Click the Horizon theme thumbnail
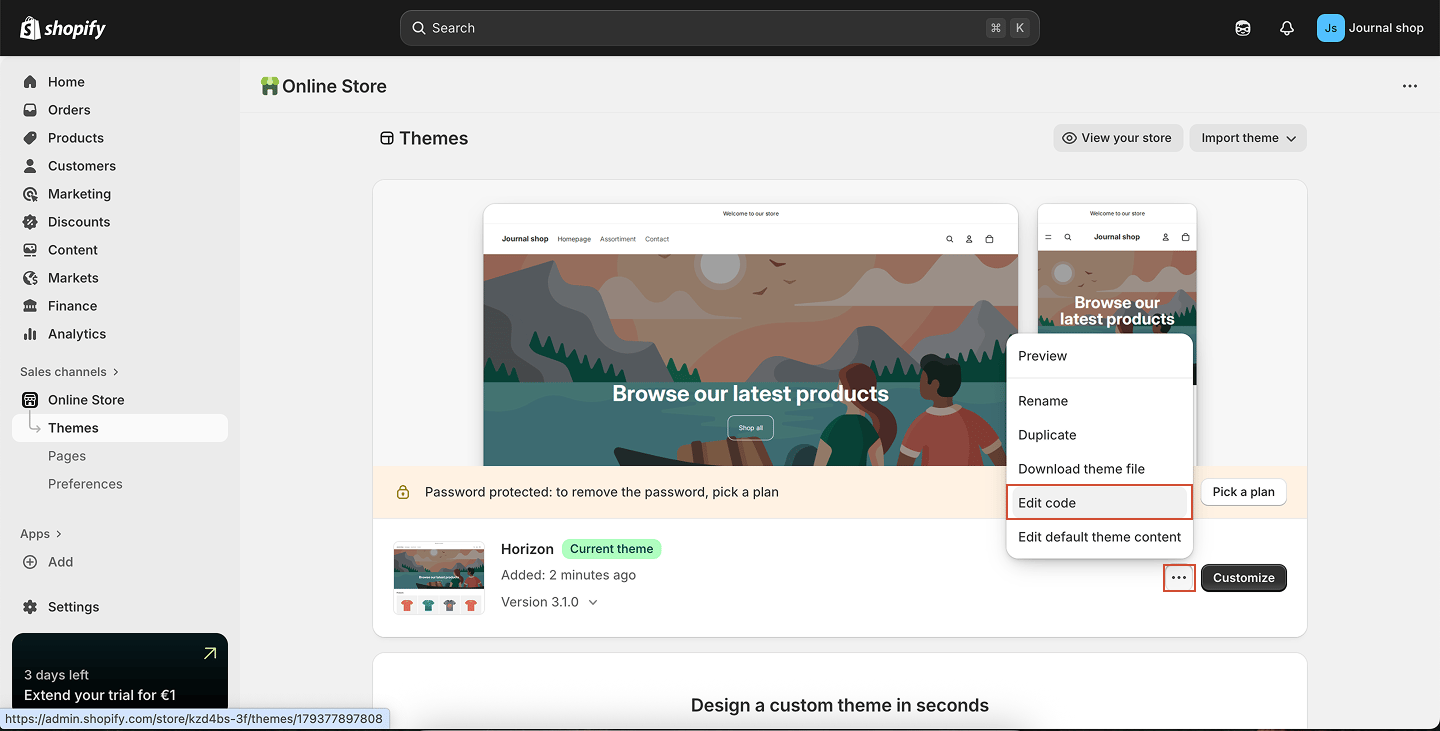The width and height of the screenshot is (1440, 731). pyautogui.click(x=439, y=578)
